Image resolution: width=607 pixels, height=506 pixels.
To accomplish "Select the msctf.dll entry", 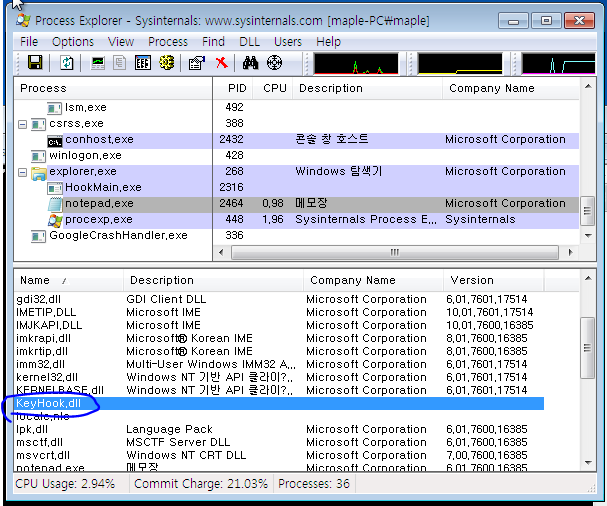I will click(279, 443).
